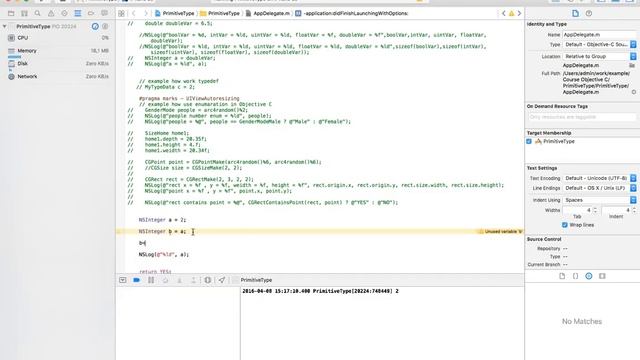This screenshot has height=360, width=640.
Task: Open the Line Endings dropdown
Action: point(599,188)
